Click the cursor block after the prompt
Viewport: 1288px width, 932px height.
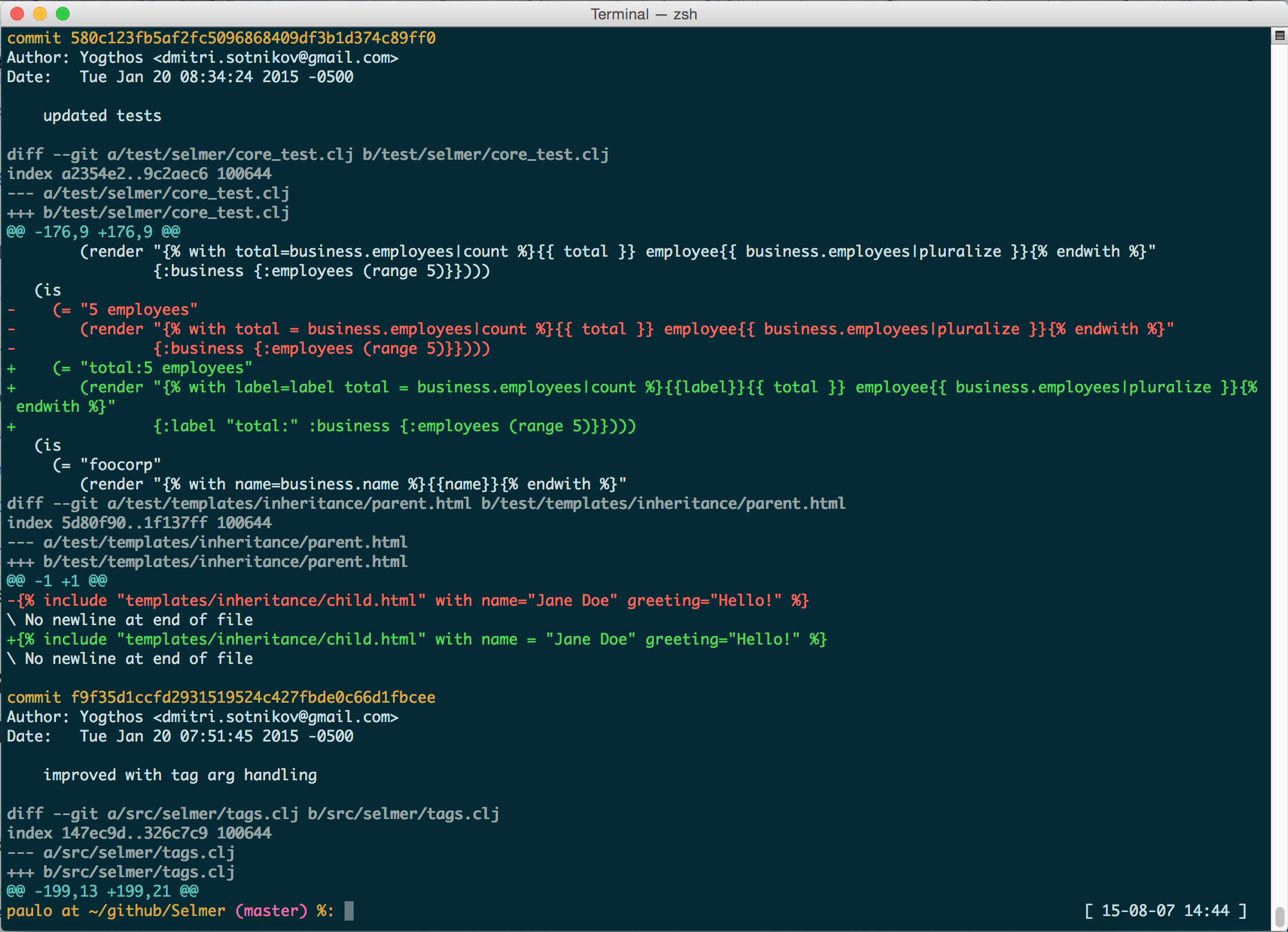(349, 910)
